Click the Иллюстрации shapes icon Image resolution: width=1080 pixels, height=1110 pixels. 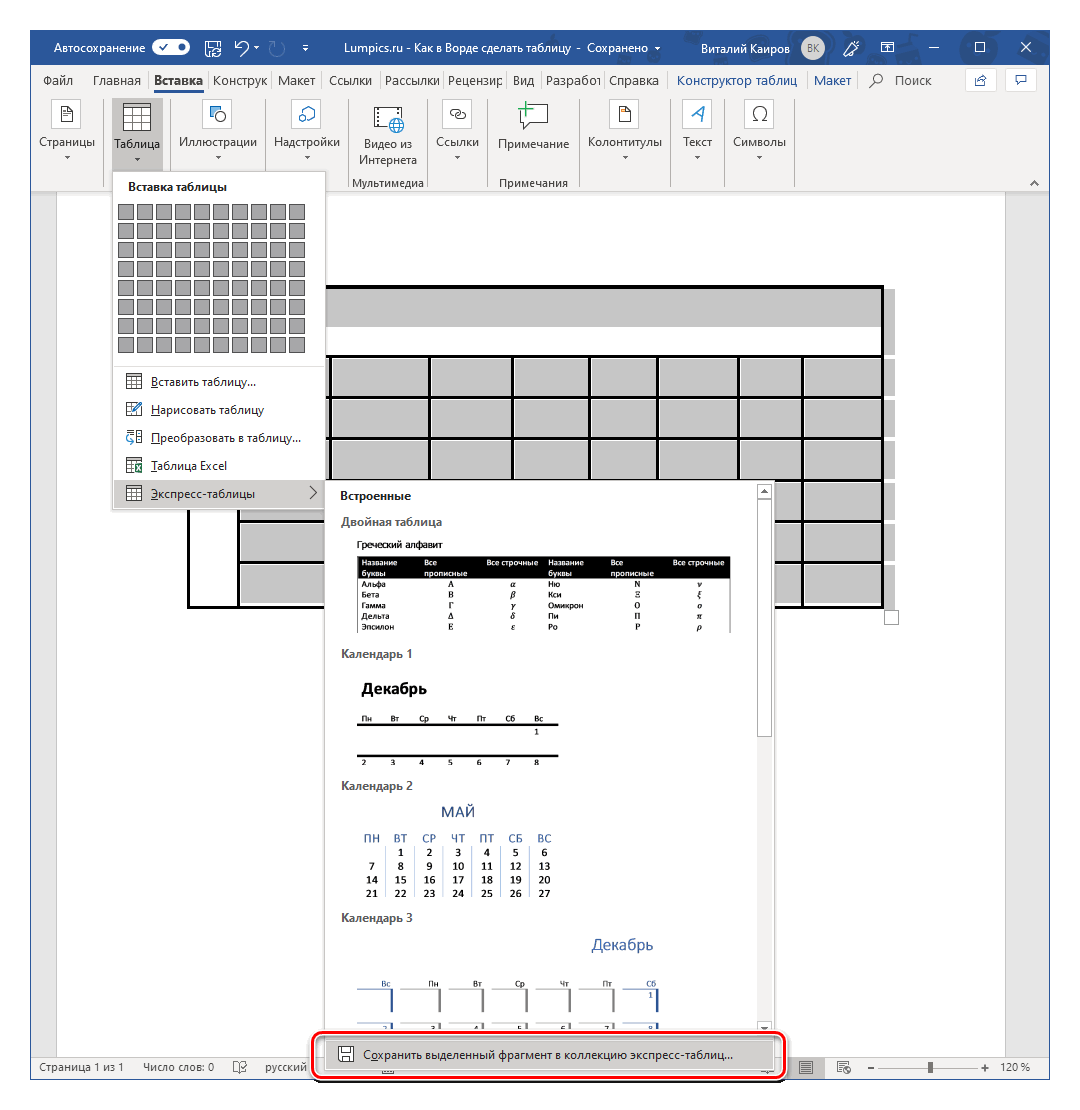click(x=217, y=115)
